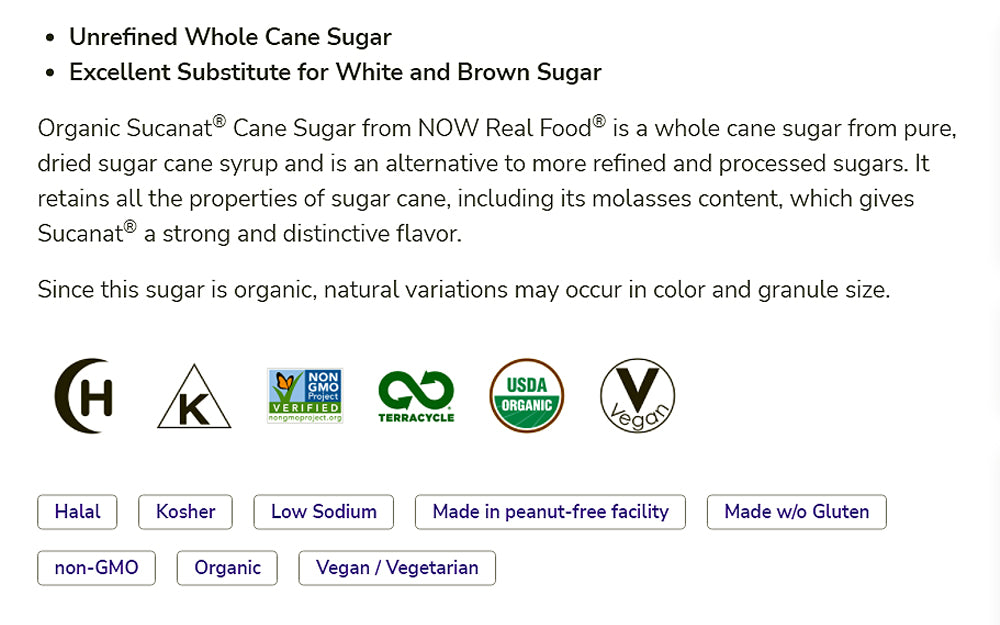Click the Excellent Substitute for White and Brown Sugar bullet
This screenshot has height=625, width=1000.
tap(335, 72)
